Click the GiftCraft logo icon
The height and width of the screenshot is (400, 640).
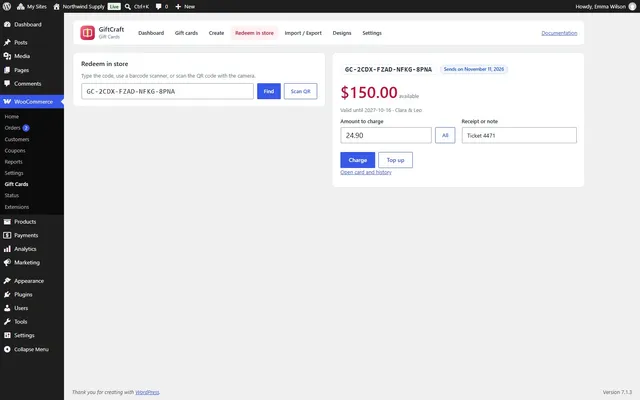point(87,33)
